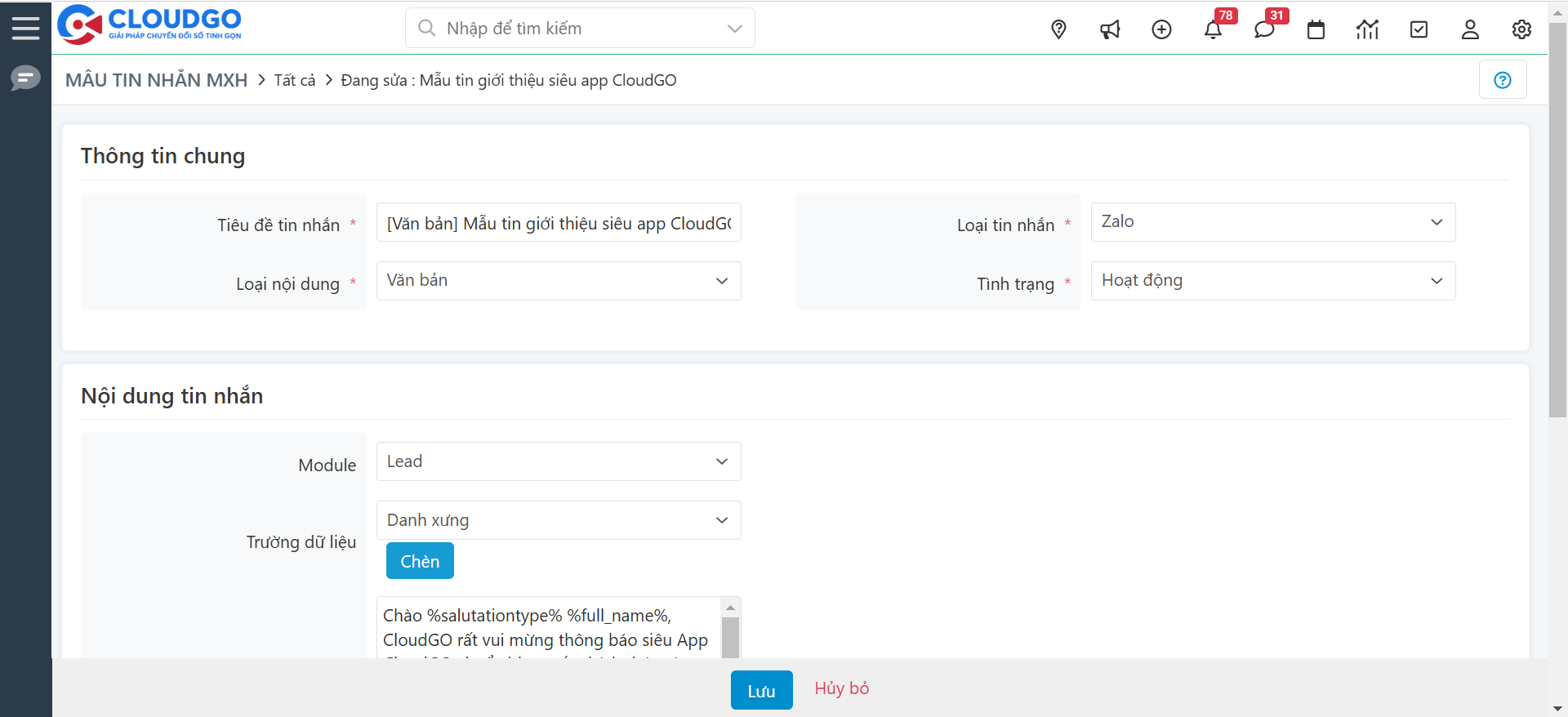Open the Tình trạng Hoạt động dropdown
This screenshot has width=1568, height=717.
1272,281
